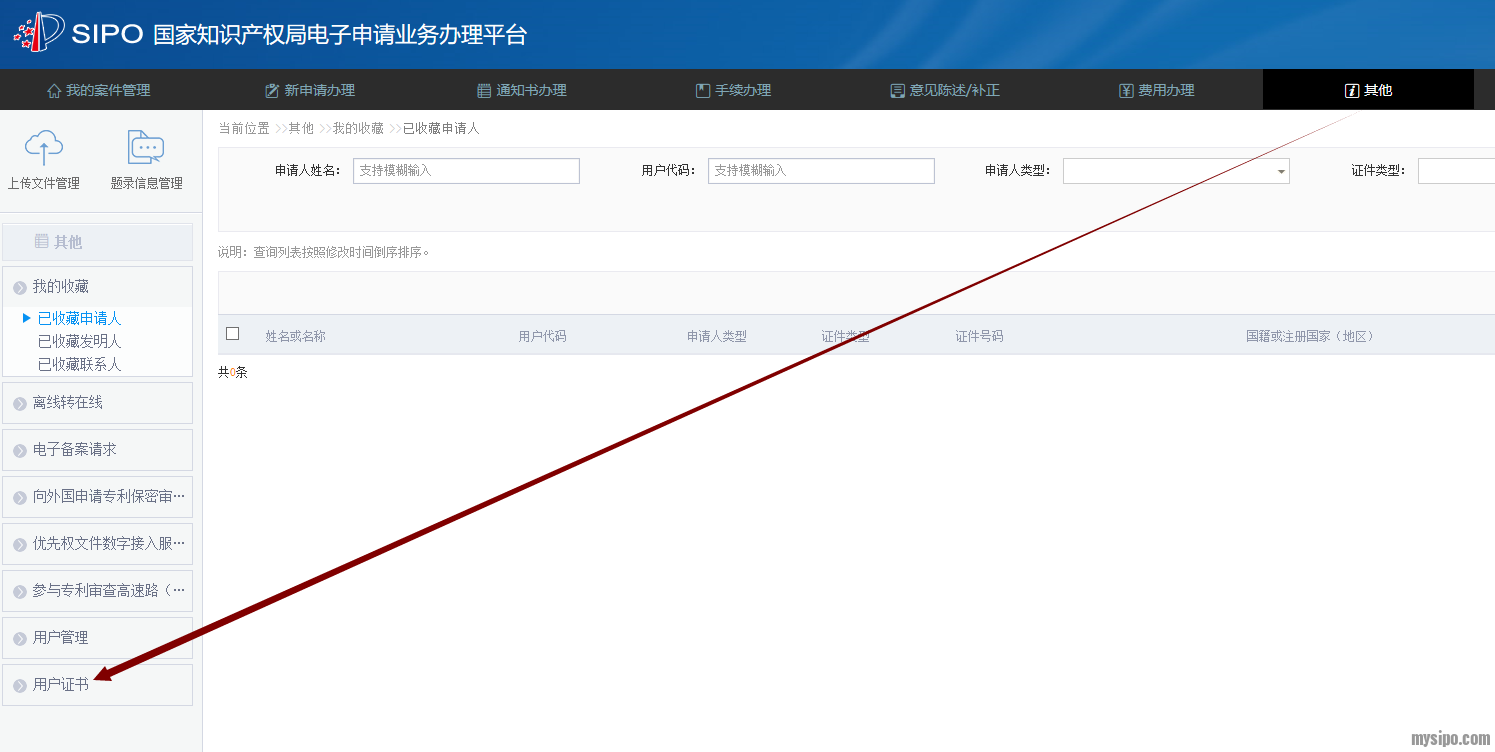Focus the 用户代码 input field
This screenshot has width=1495, height=752.
[821, 171]
